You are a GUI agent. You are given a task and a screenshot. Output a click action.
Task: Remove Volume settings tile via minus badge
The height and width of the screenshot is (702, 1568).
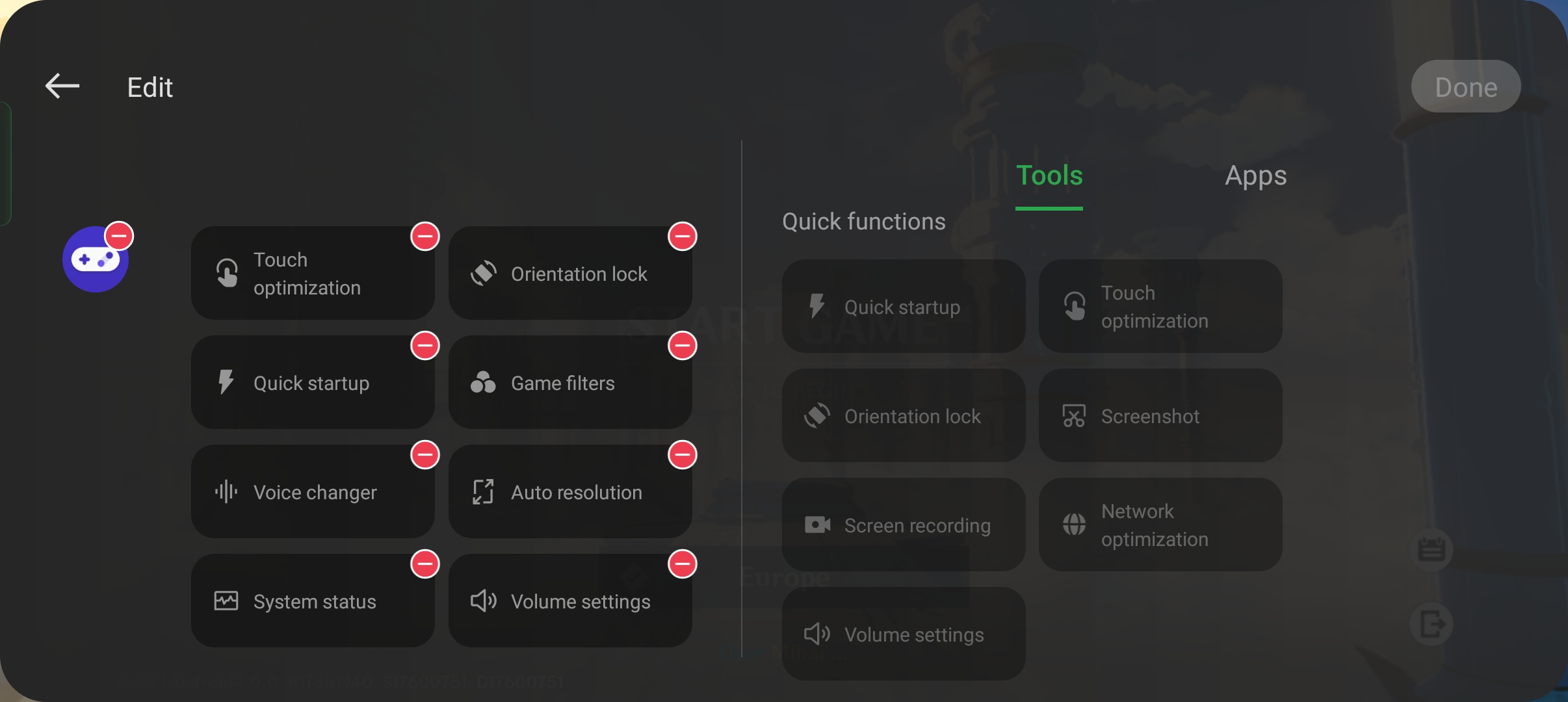tap(683, 564)
